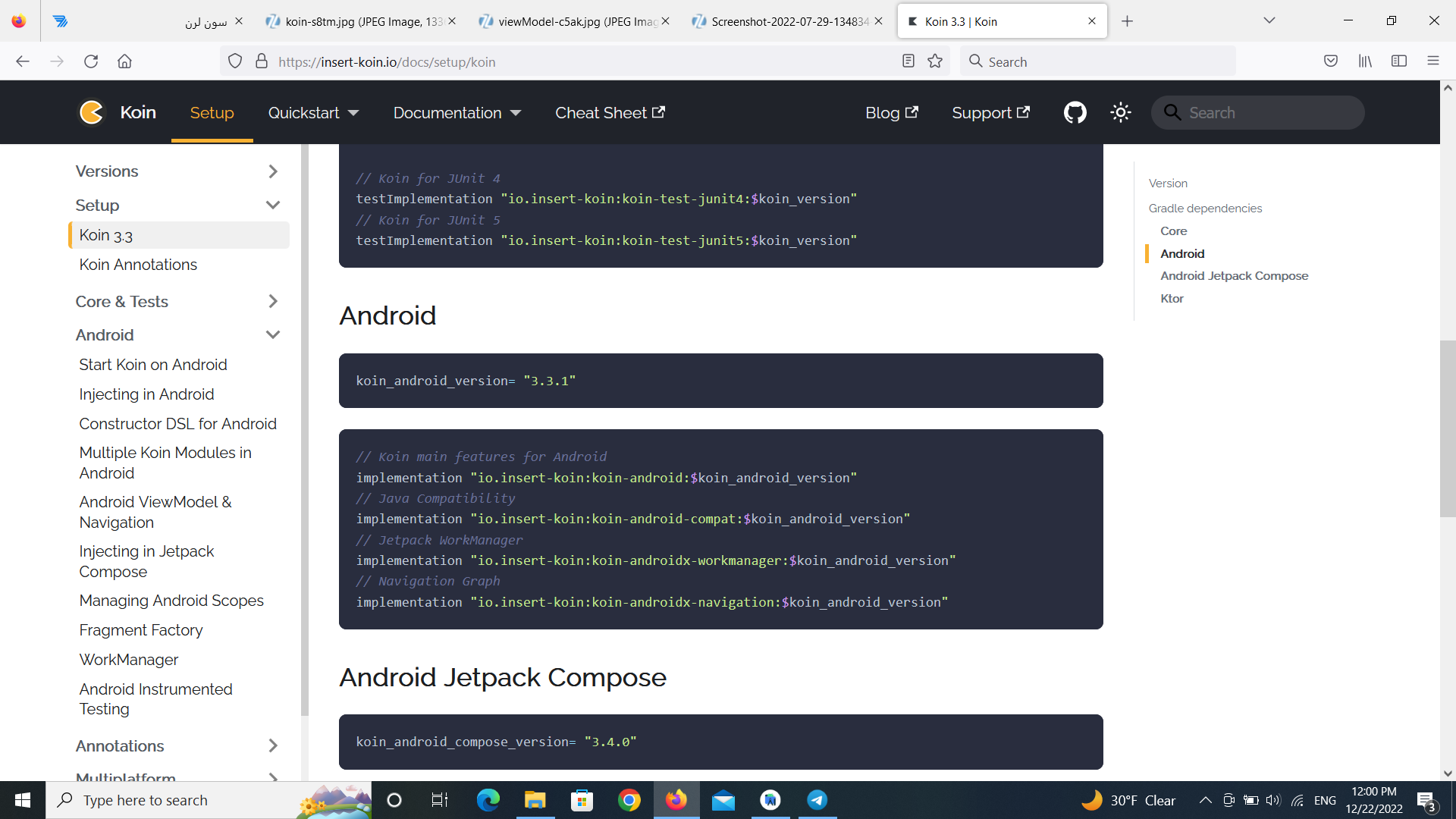Show hidden system tray icons
The image size is (1456, 819).
(x=1205, y=800)
